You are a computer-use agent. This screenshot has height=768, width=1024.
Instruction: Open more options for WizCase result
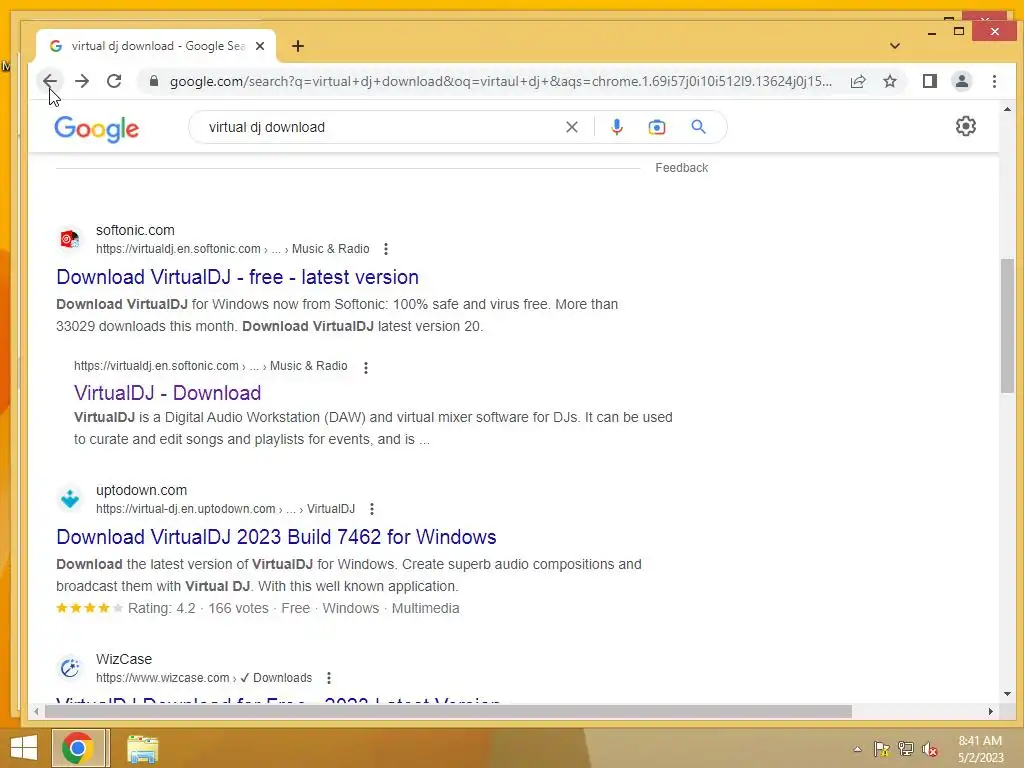328,678
